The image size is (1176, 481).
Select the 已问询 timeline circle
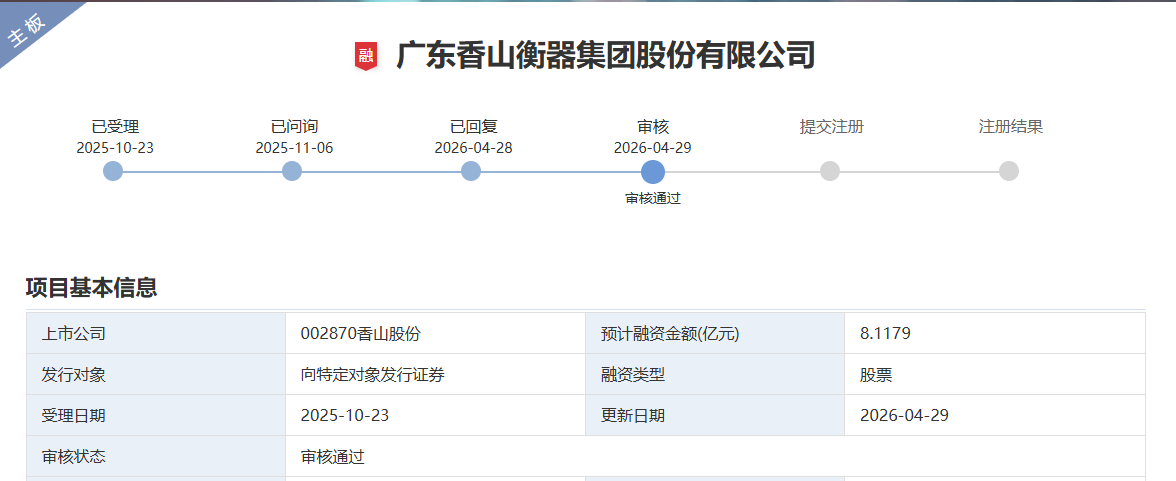click(292, 171)
